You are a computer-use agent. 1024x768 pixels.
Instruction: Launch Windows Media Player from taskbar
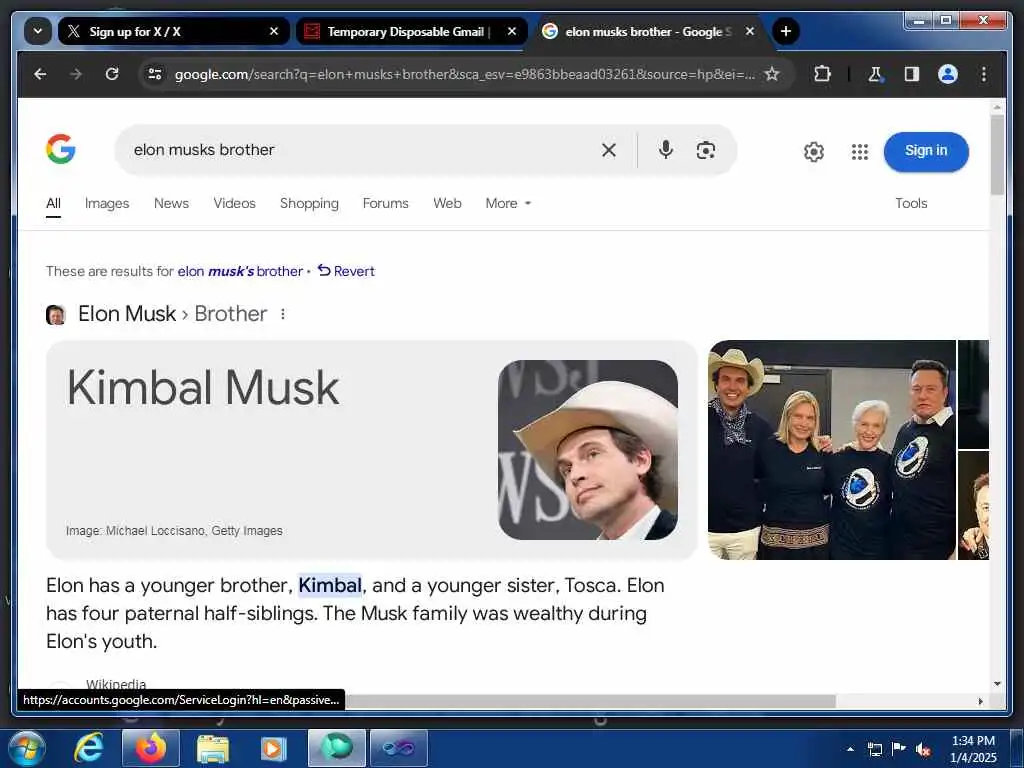coord(274,748)
